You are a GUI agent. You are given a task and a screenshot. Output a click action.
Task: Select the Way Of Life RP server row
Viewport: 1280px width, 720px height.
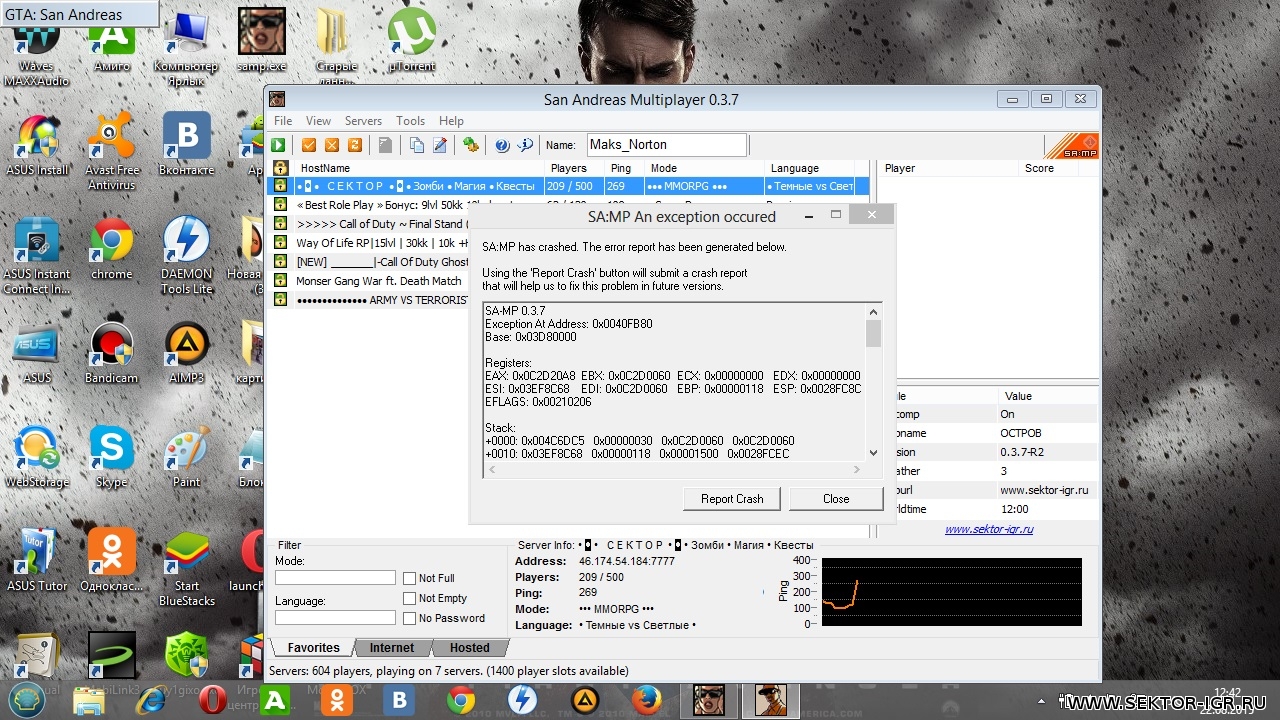pos(382,243)
